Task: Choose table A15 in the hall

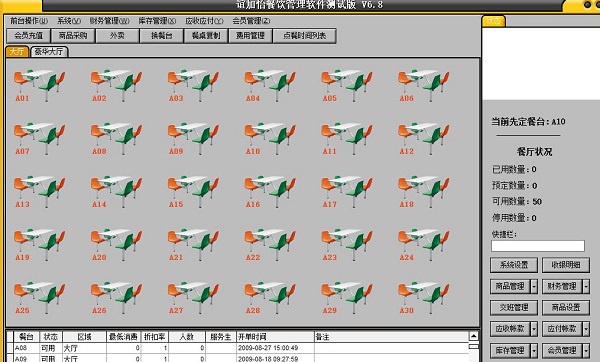Action: click(193, 192)
